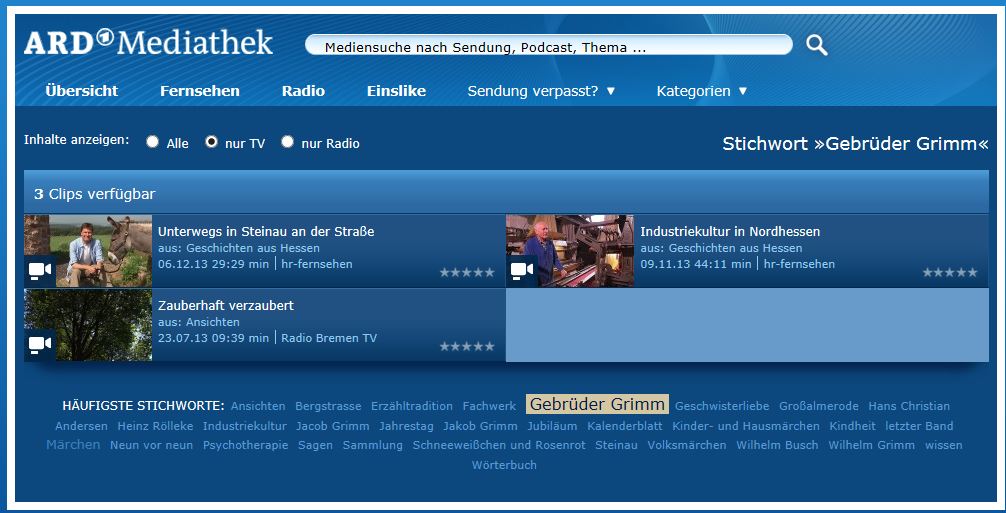Expand the Sendung verpasst? dropdown
Viewport: 1006px width, 513px height.
coord(541,91)
